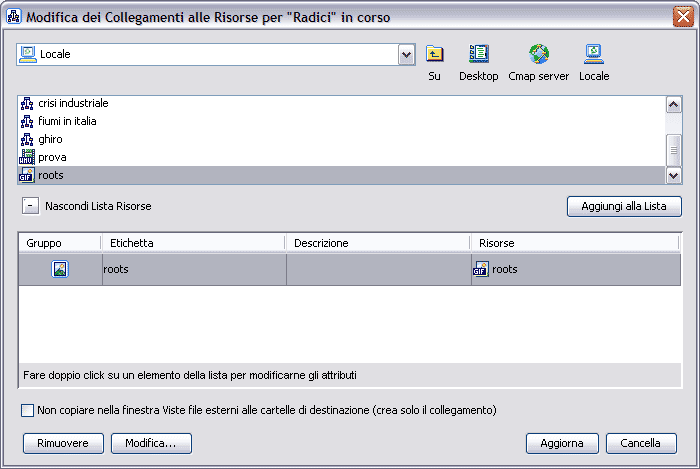
Task: Select crisi industriale in the list
Action: (x=73, y=103)
